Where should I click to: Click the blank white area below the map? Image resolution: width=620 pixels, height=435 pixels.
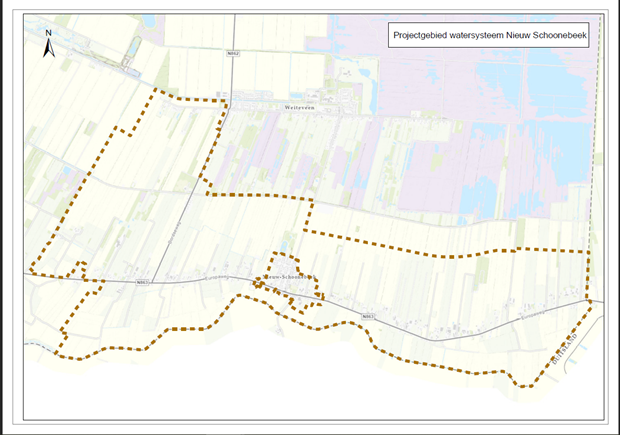[x=300, y=400]
